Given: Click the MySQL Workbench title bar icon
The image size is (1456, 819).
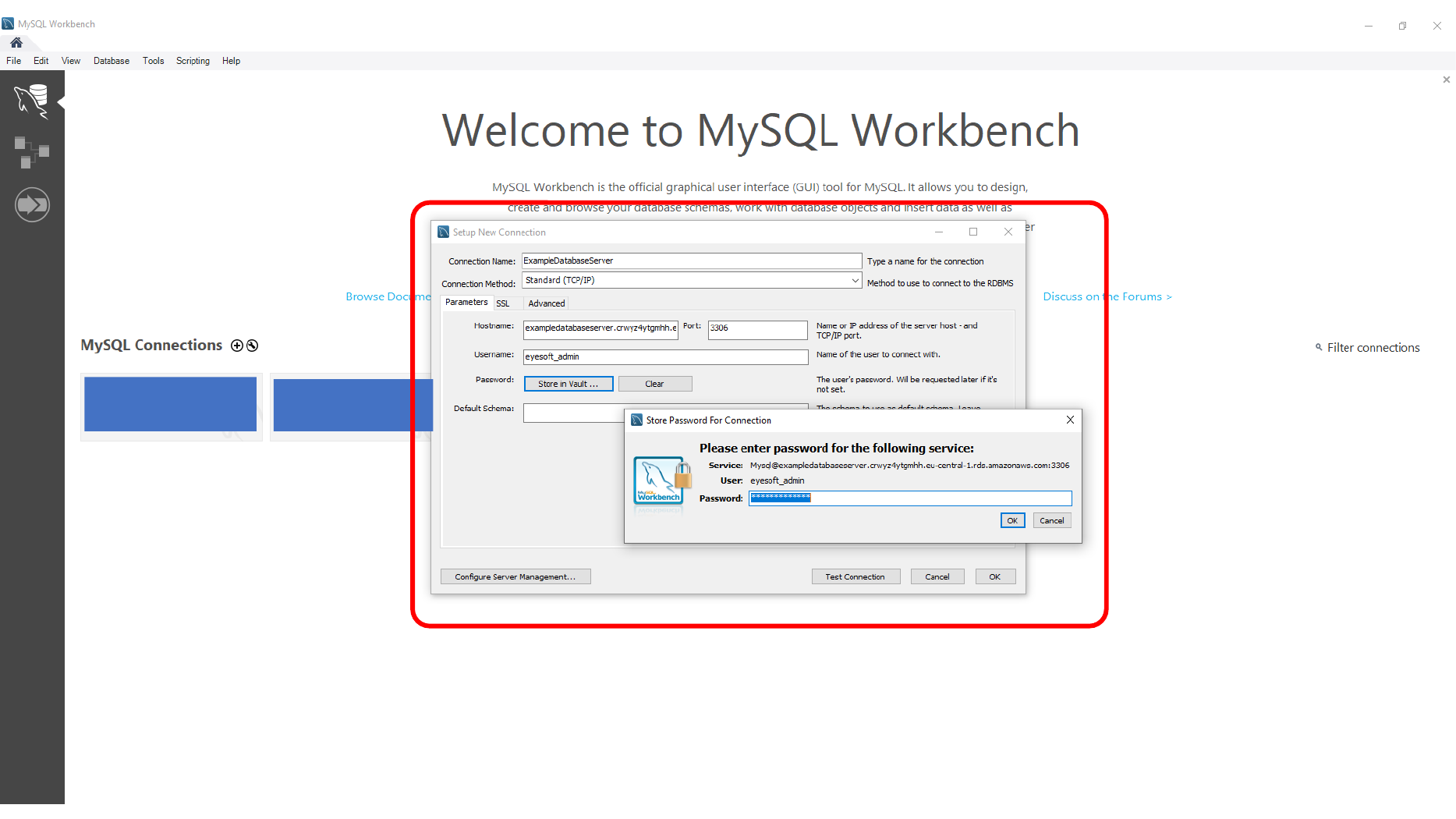Looking at the screenshot, I should point(9,24).
